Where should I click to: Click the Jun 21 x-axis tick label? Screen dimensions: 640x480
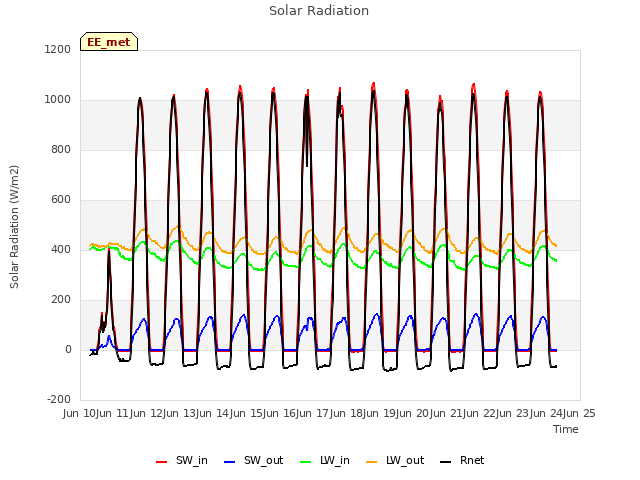pyautogui.click(x=447, y=413)
